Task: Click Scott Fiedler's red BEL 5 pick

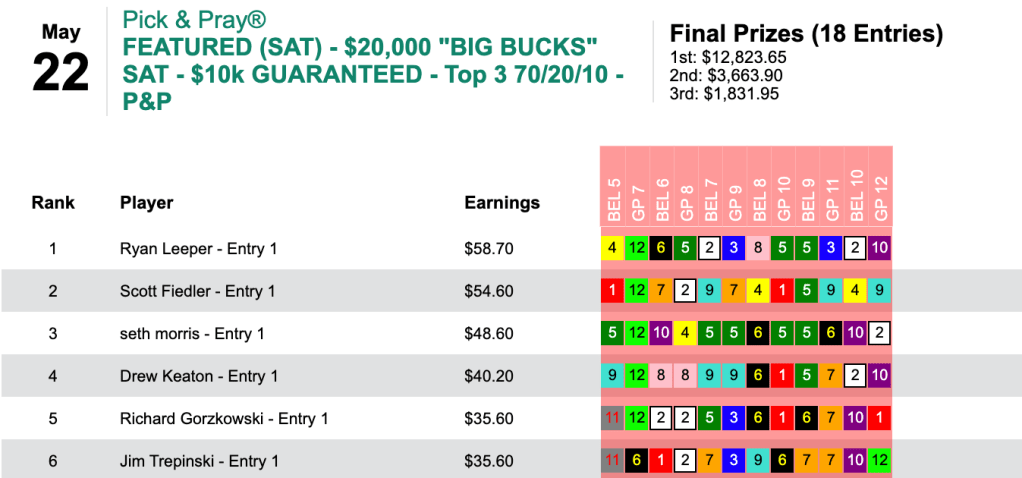Action: click(x=612, y=291)
